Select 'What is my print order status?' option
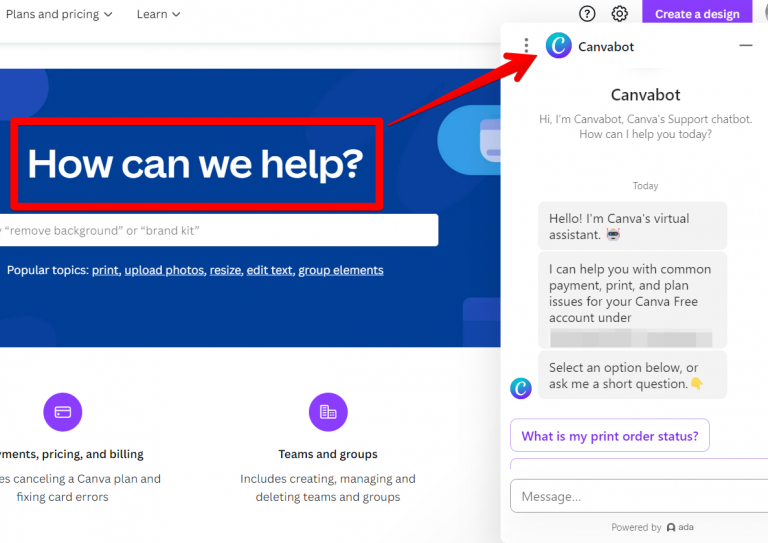The width and height of the screenshot is (768, 543). [610, 435]
